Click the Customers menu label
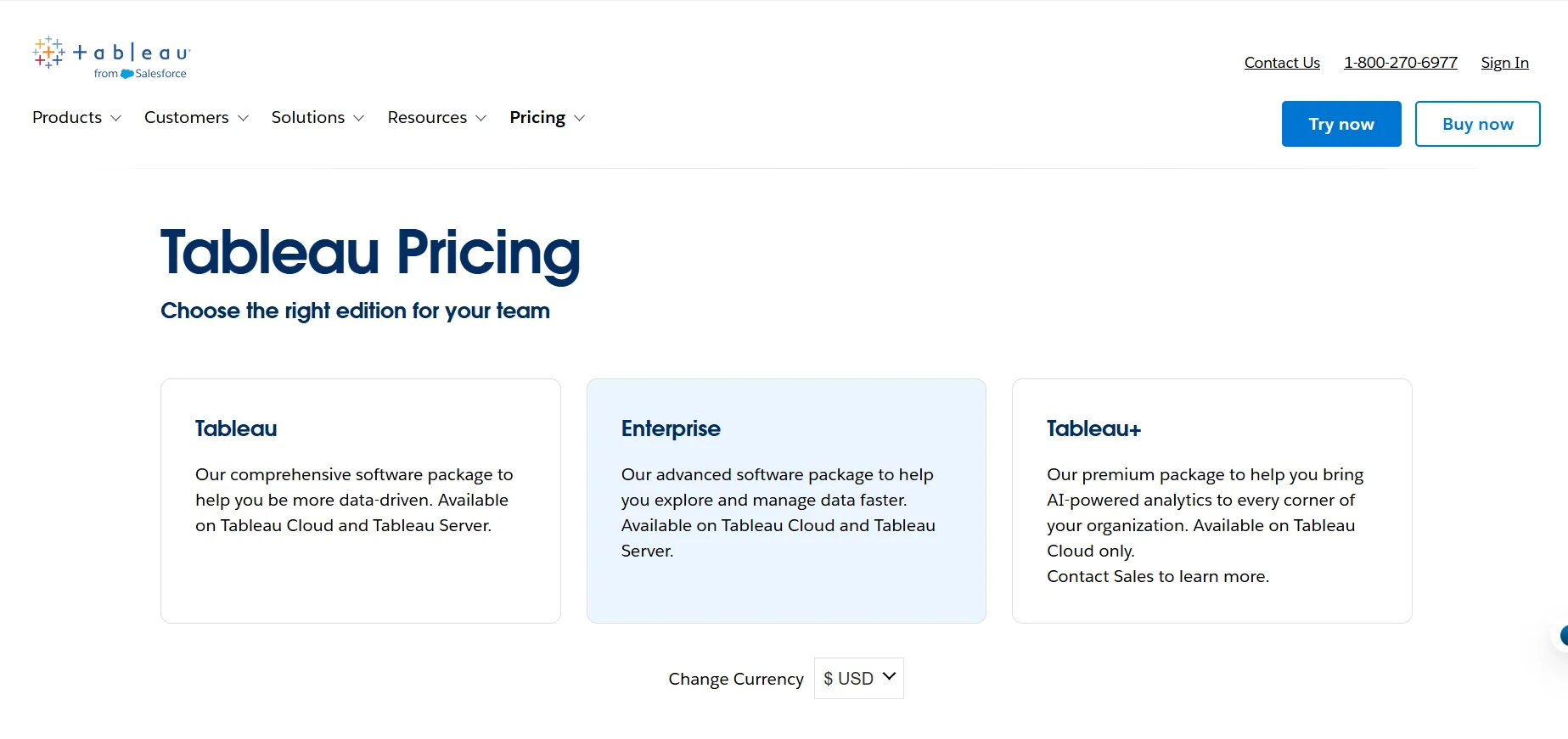 tap(187, 118)
